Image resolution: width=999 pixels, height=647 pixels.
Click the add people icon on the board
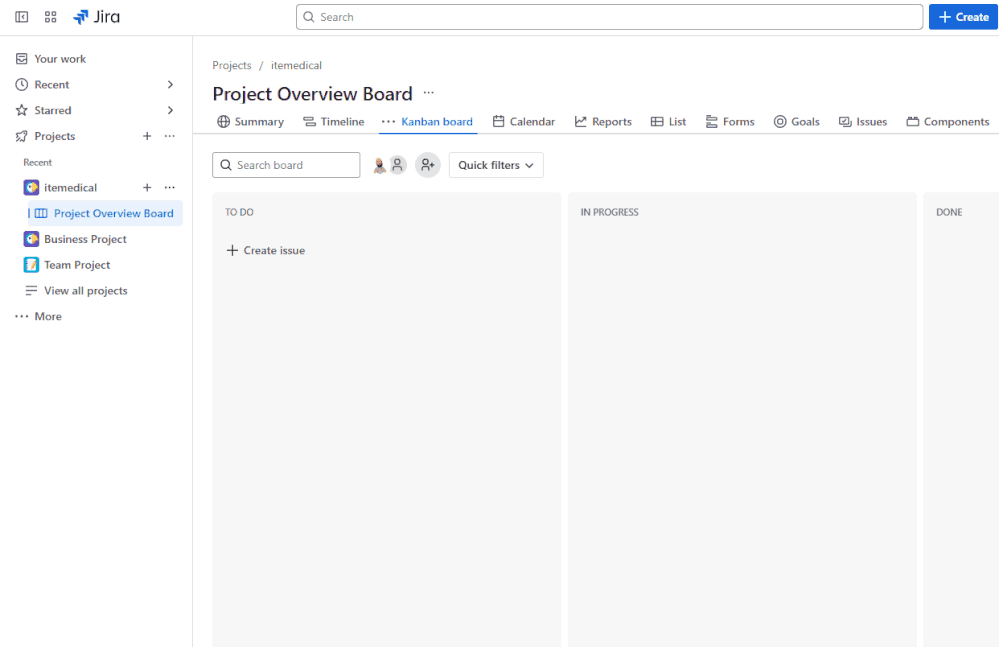point(428,164)
